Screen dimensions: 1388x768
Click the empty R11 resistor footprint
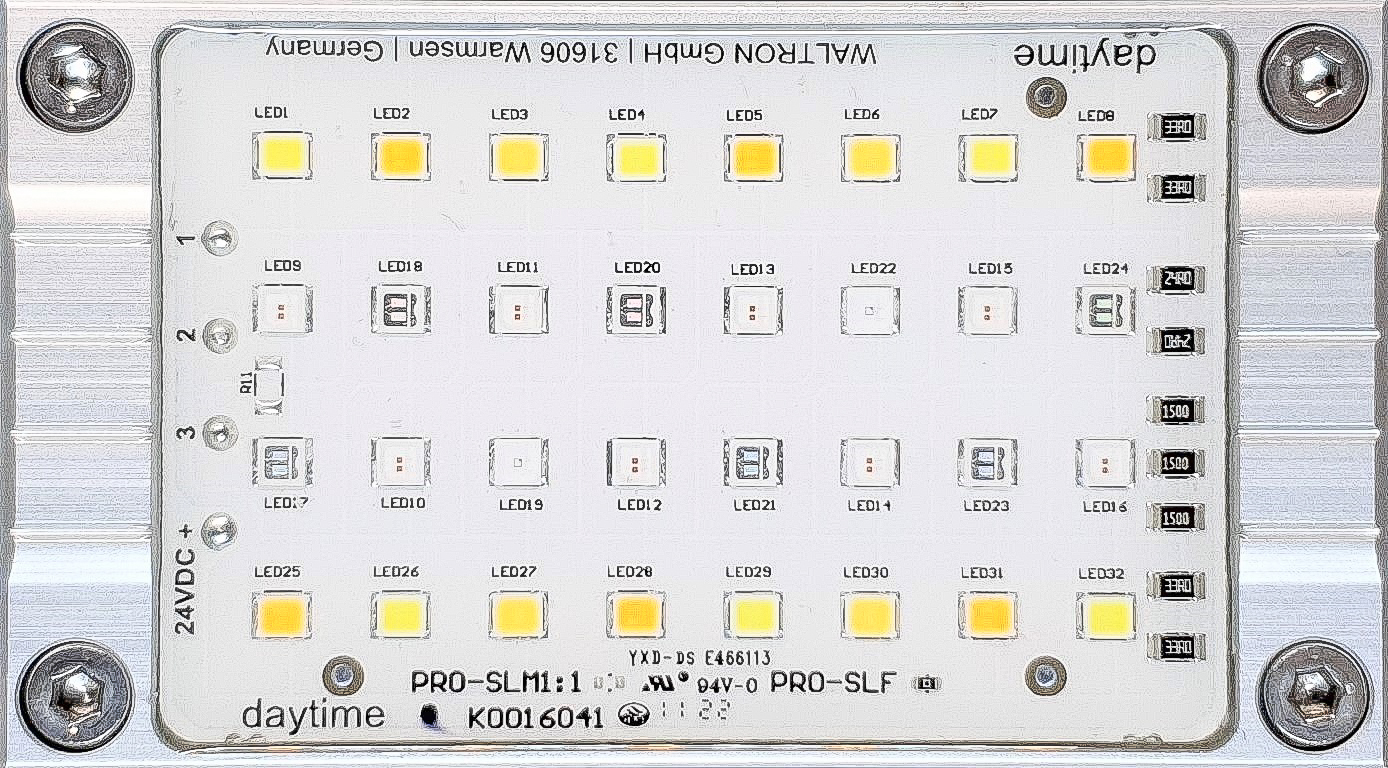[270, 386]
